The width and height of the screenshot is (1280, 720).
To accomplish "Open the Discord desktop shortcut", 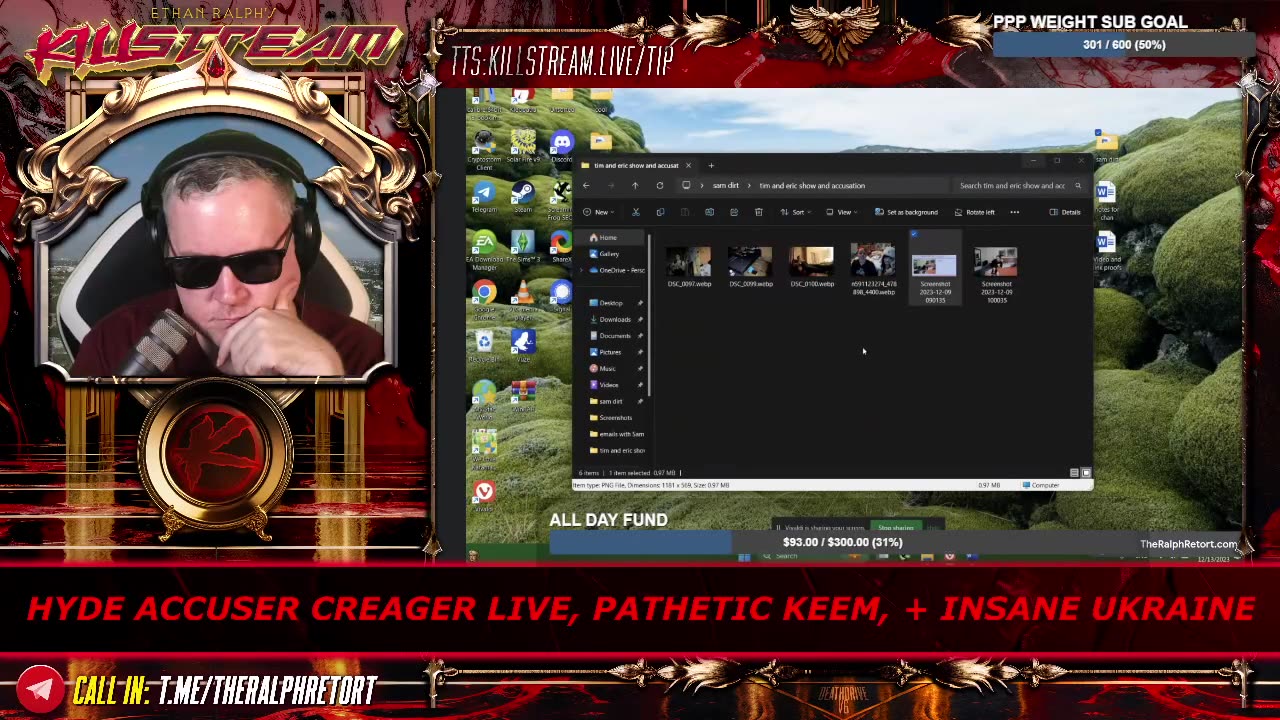I will coord(562,146).
